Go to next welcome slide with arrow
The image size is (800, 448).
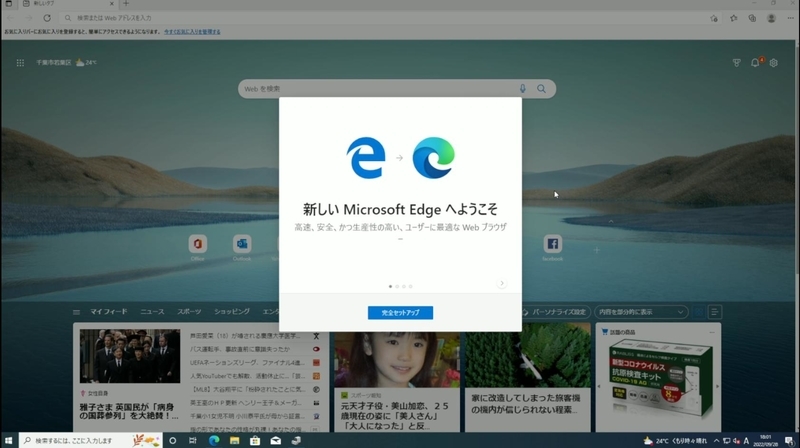(502, 283)
